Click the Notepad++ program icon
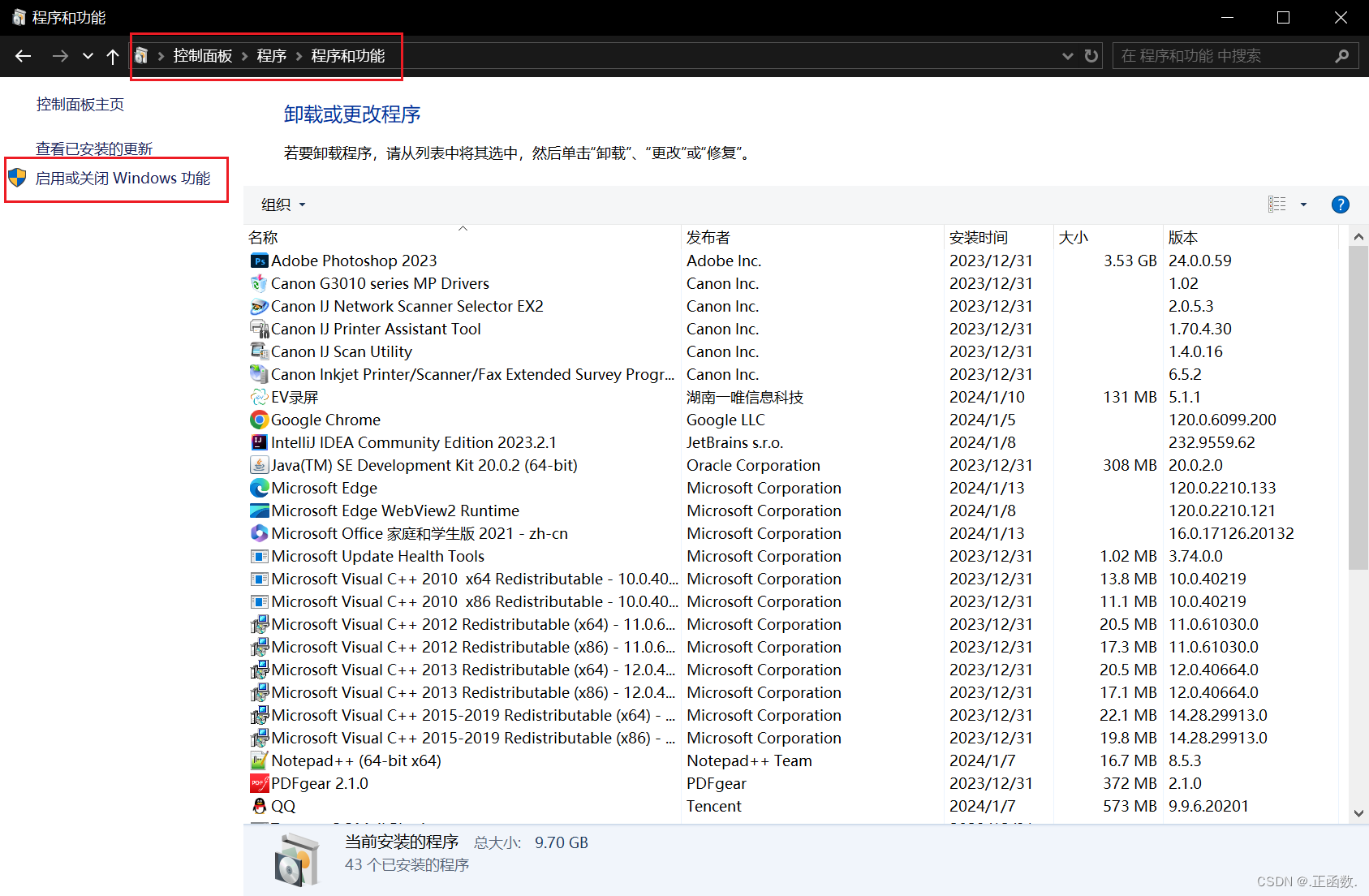This screenshot has height=896, width=1369. 259,760
